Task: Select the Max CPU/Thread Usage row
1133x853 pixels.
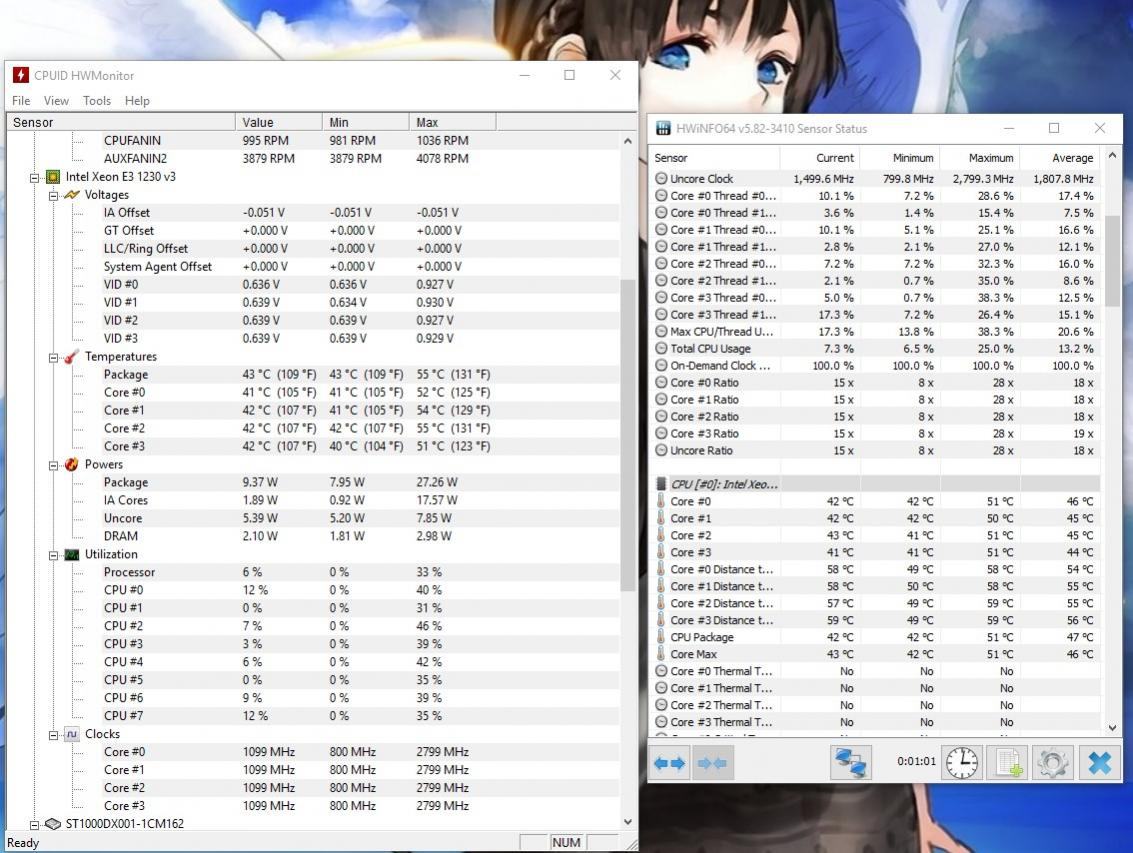Action: [874, 332]
